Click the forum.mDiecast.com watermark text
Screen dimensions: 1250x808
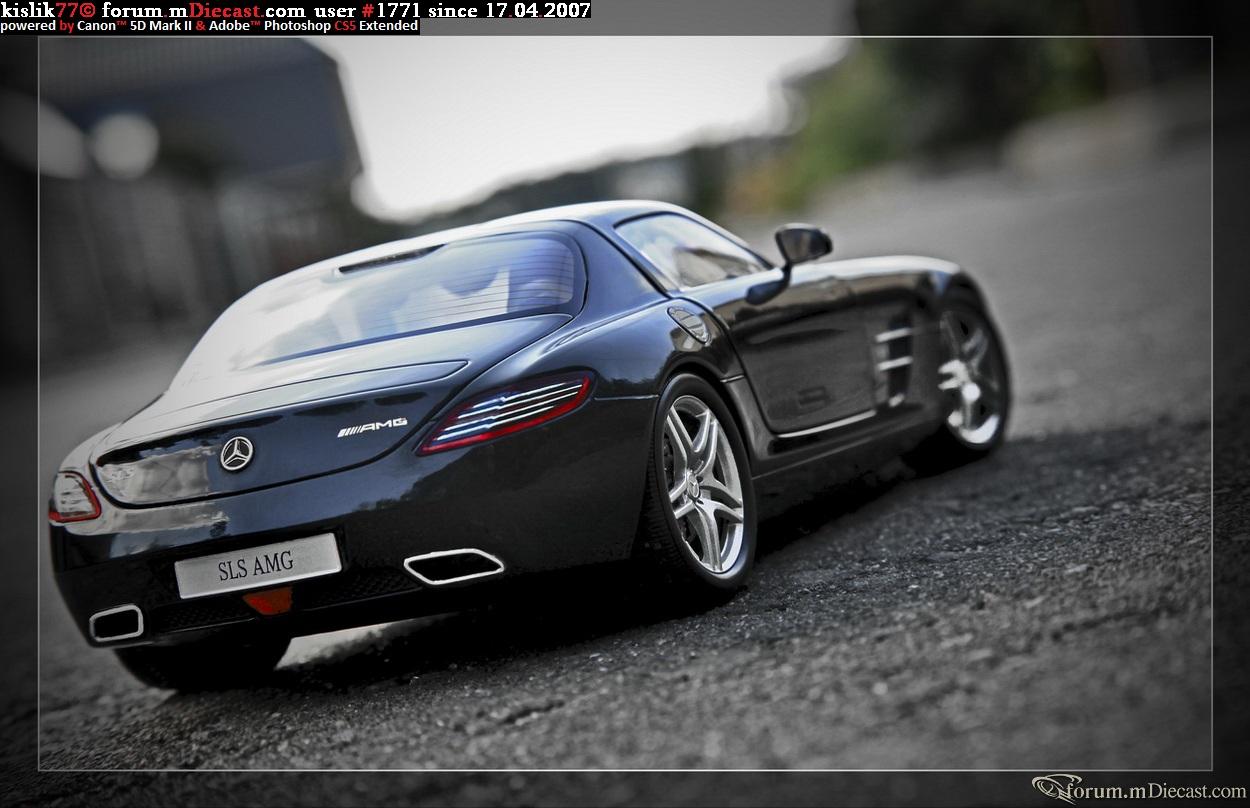tap(1140, 790)
